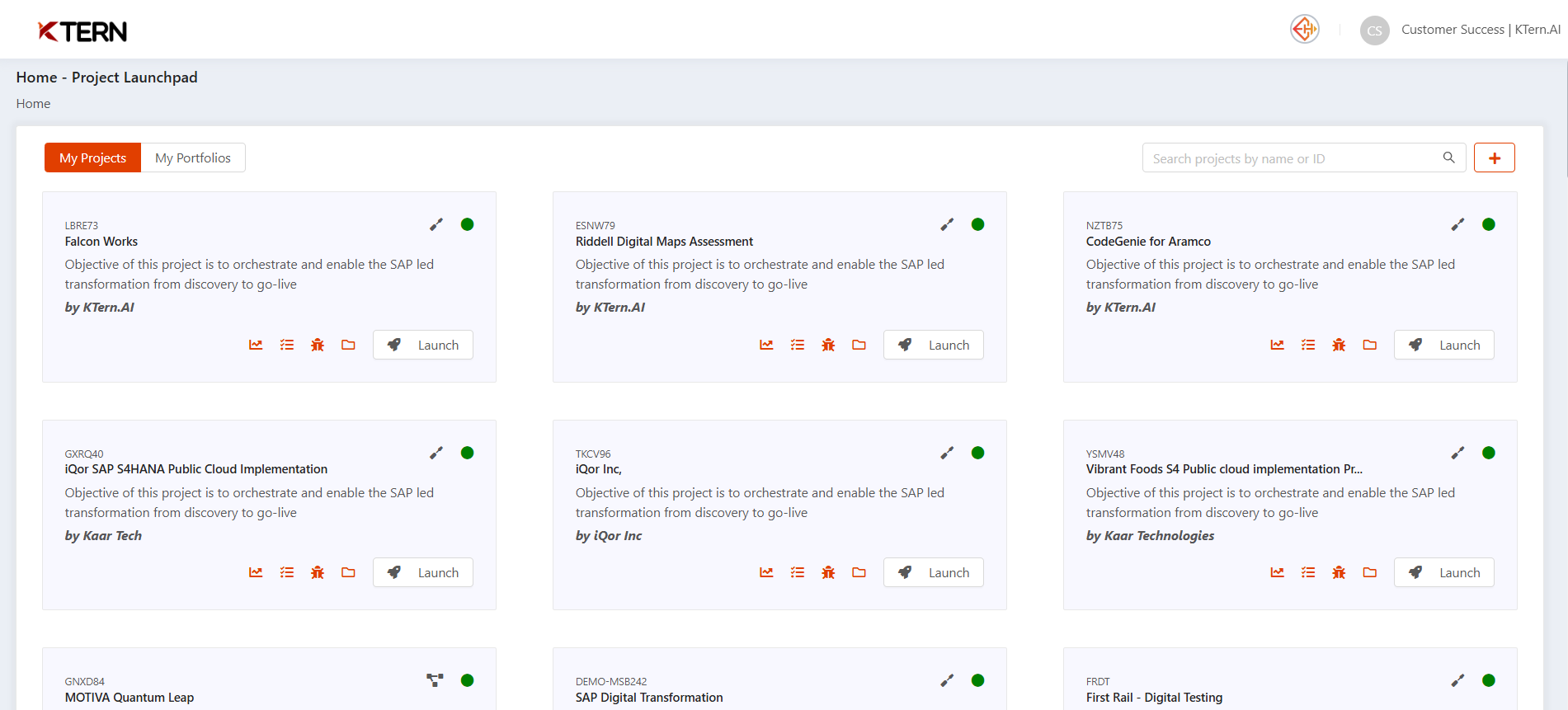Edit First Rail - Digital Testing via pencil icon

(1457, 680)
